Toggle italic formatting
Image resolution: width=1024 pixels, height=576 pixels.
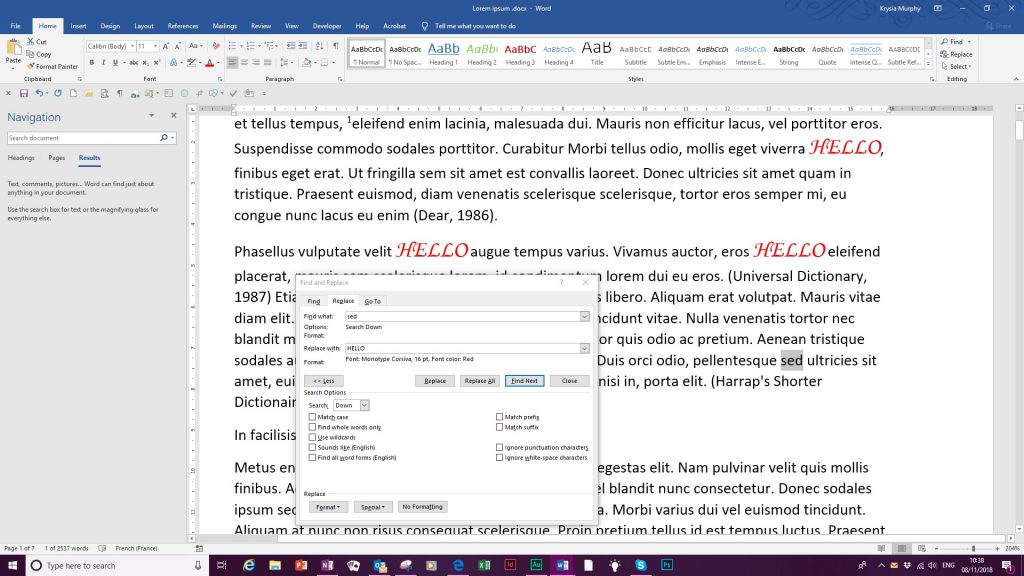(104, 62)
